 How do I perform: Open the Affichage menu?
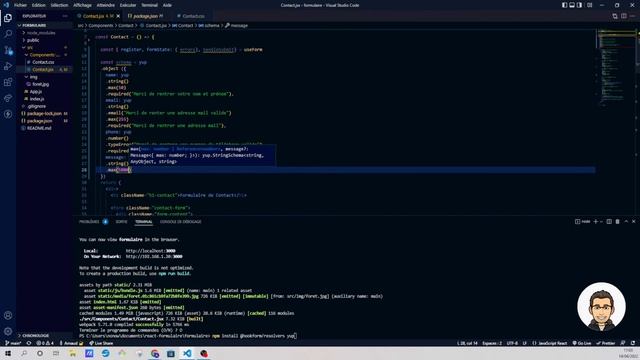82,5
